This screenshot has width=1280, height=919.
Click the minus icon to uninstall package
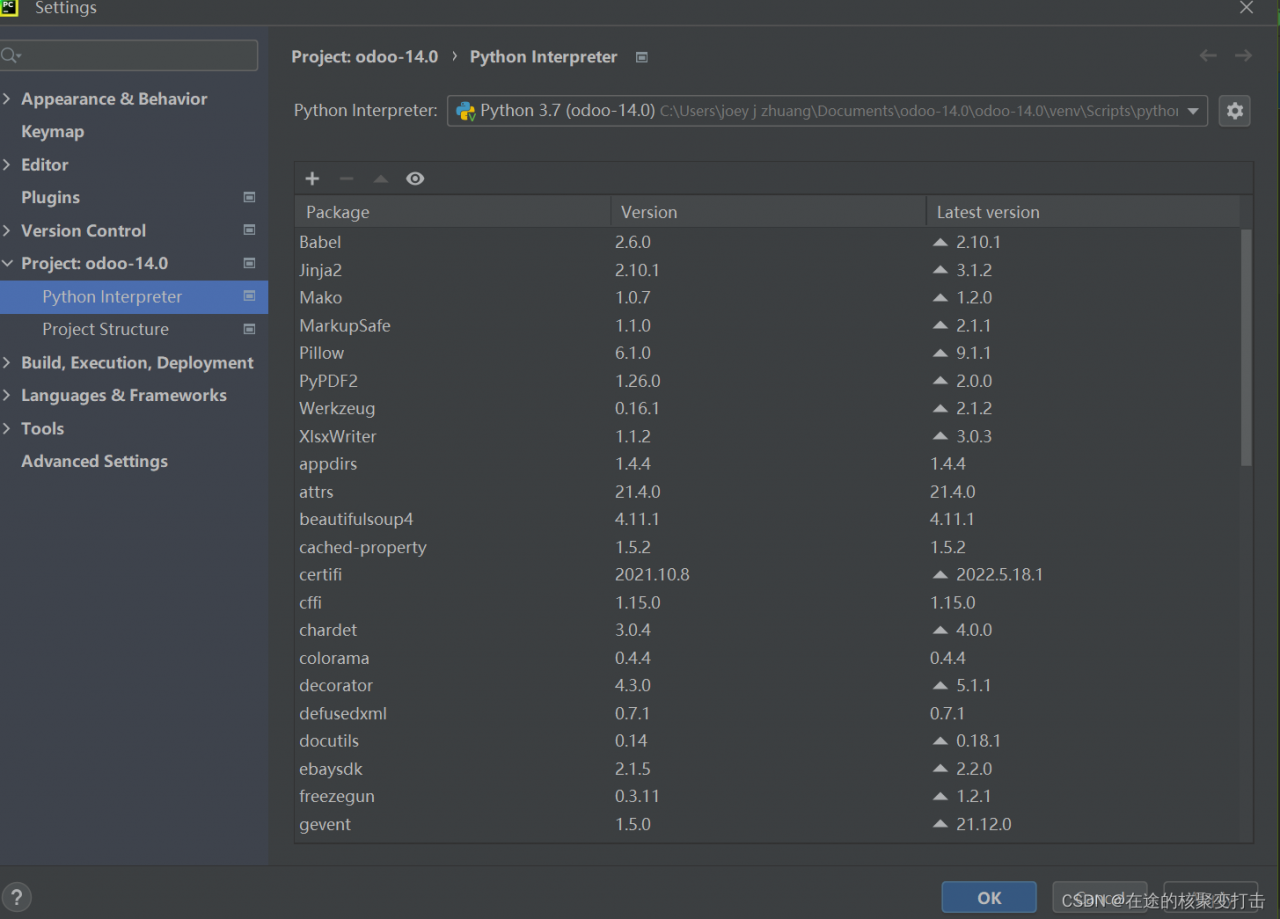tap(347, 178)
